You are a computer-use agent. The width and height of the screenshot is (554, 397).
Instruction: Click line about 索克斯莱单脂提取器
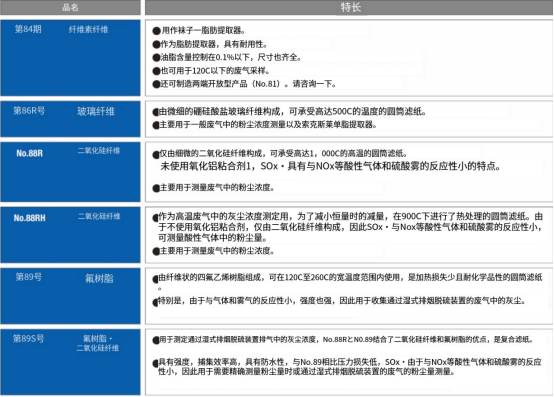click(x=268, y=125)
